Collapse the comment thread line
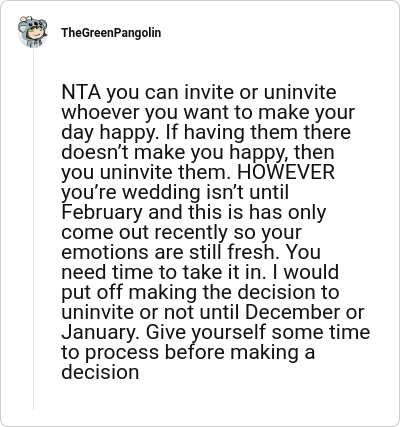The width and height of the screenshot is (400, 427). click(x=33, y=230)
